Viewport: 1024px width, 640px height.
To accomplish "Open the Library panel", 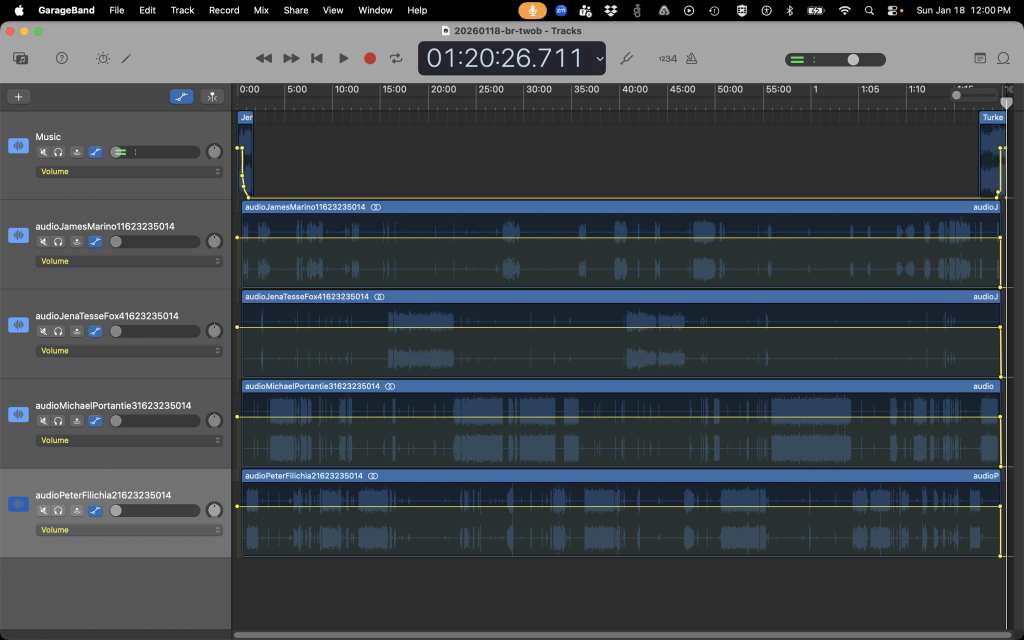I will tap(20, 58).
